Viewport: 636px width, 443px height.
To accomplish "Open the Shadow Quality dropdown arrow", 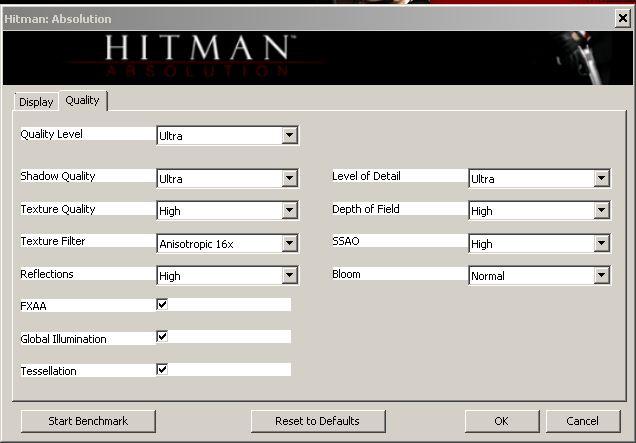I will pos(290,178).
